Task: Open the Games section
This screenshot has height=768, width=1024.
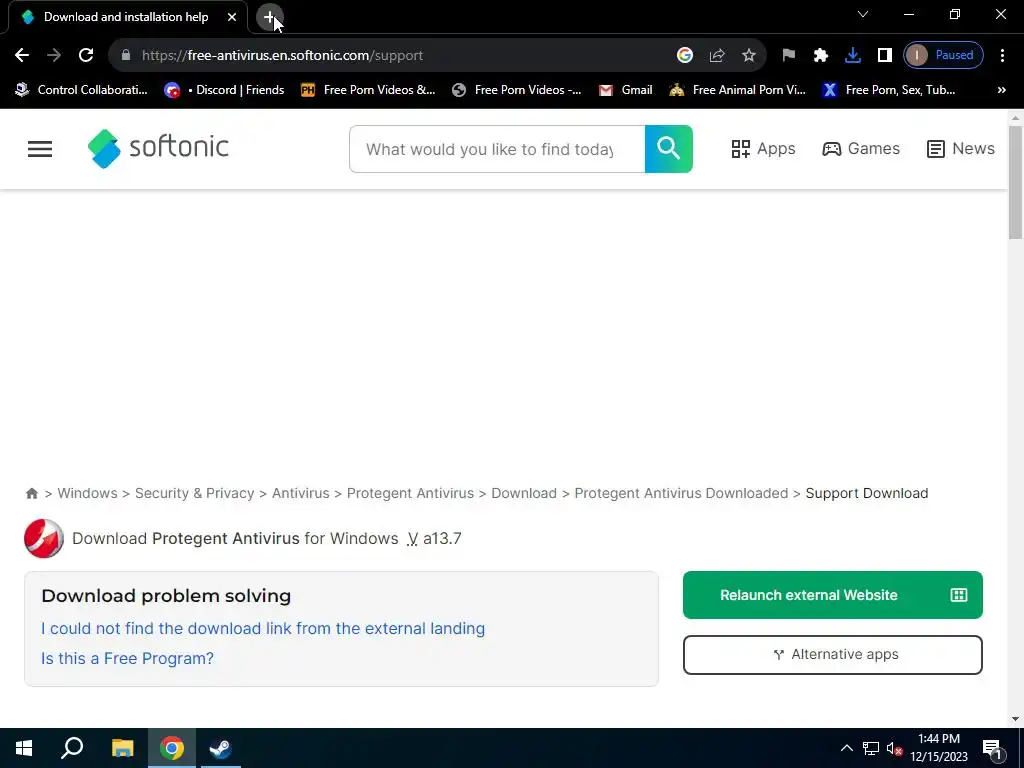Action: [x=861, y=149]
